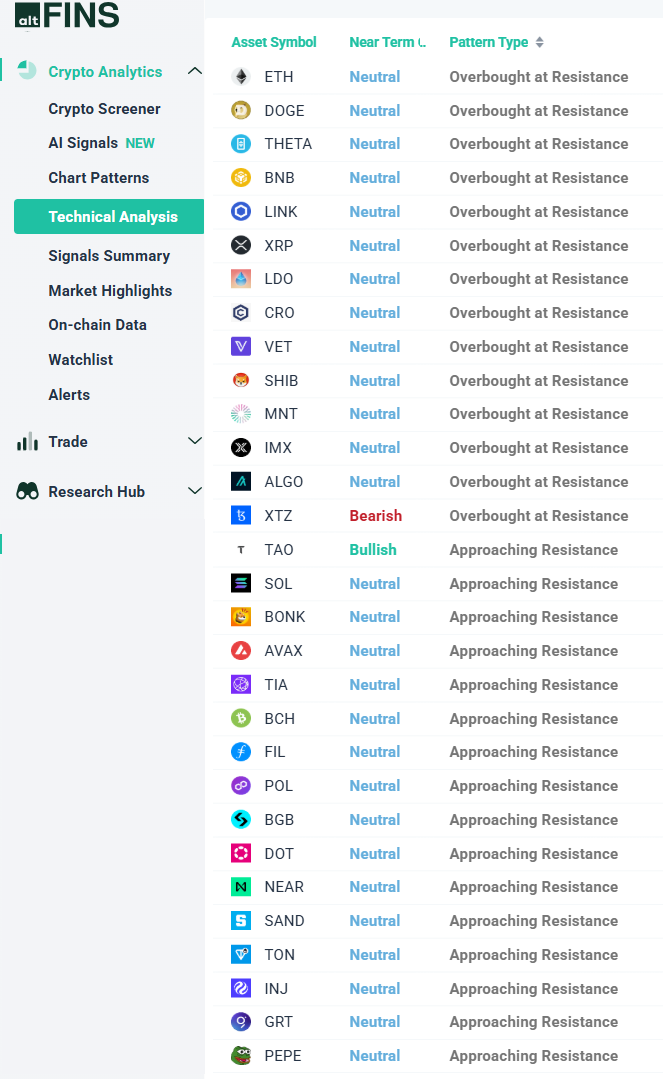Click the Research Hub binoculars icon
This screenshot has width=663, height=1079.
click(x=28, y=491)
